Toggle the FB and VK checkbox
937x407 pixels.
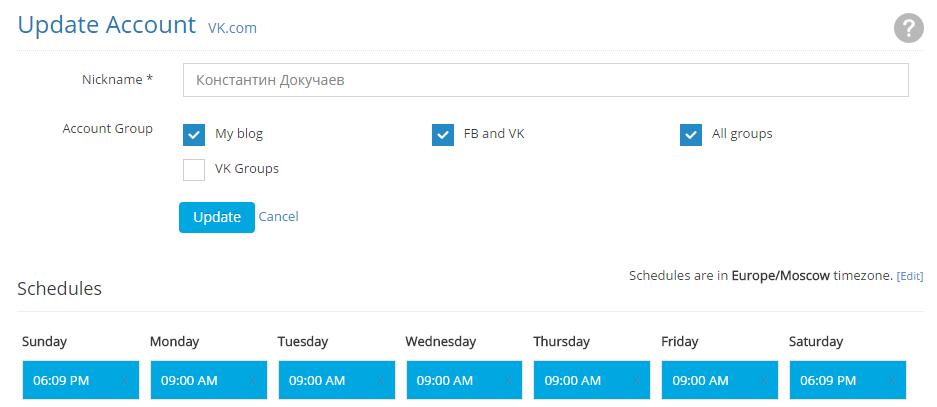(x=443, y=134)
